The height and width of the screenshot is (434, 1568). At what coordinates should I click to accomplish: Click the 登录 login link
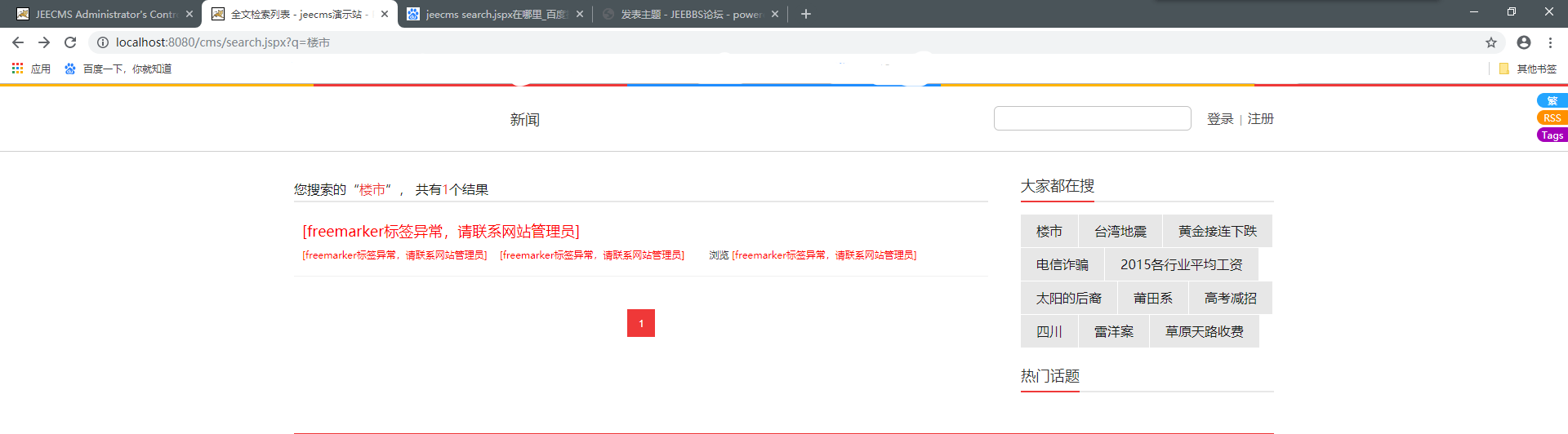click(x=1220, y=119)
